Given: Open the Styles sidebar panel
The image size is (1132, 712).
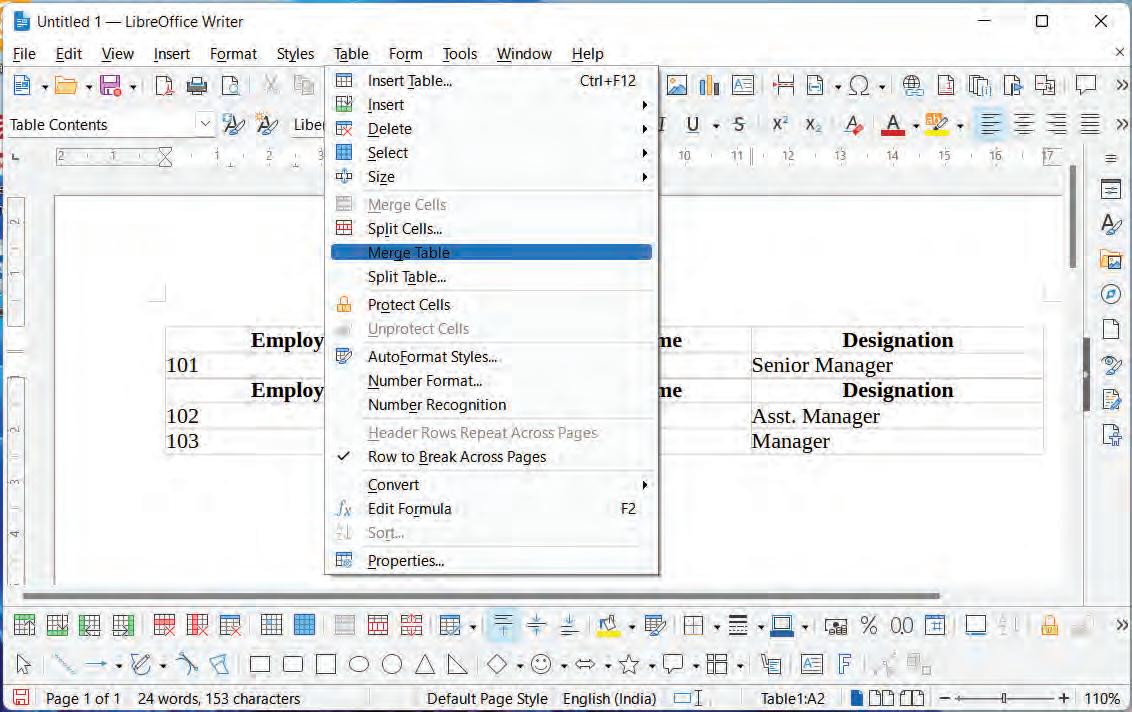Looking at the screenshot, I should 1111,225.
